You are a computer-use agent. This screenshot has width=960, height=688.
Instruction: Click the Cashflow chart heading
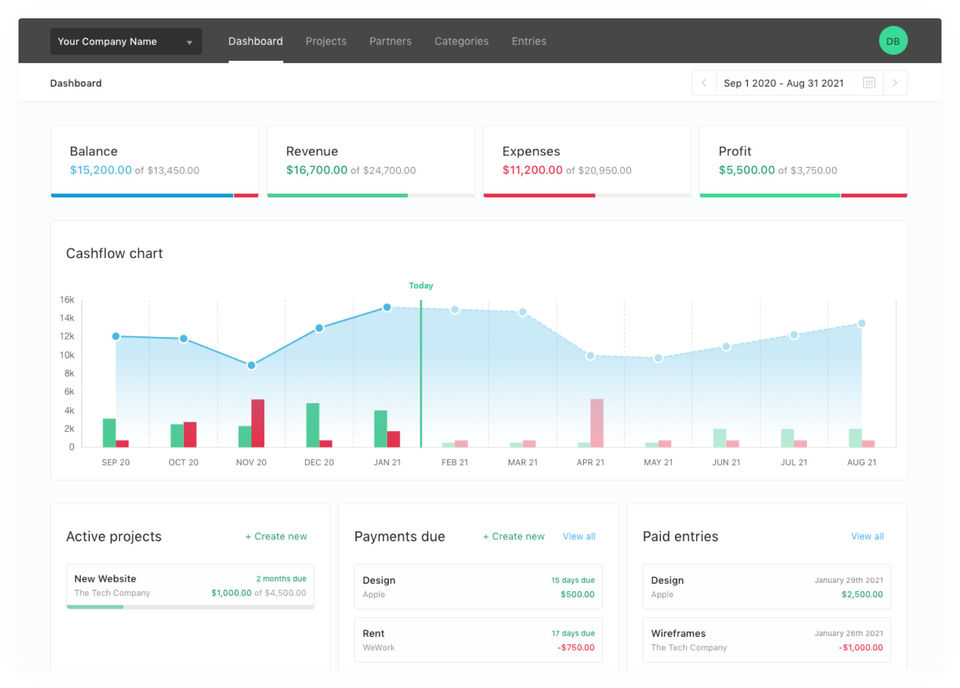click(114, 253)
